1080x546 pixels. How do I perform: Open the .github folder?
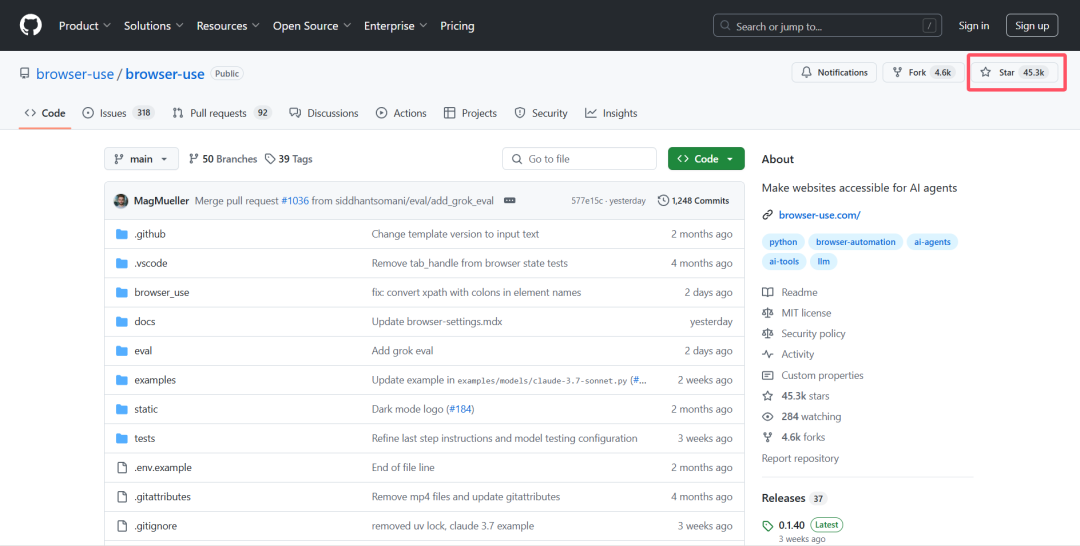pos(149,234)
